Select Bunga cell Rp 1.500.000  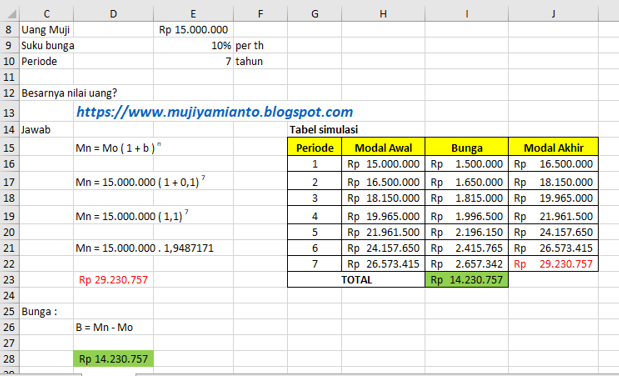click(x=467, y=164)
